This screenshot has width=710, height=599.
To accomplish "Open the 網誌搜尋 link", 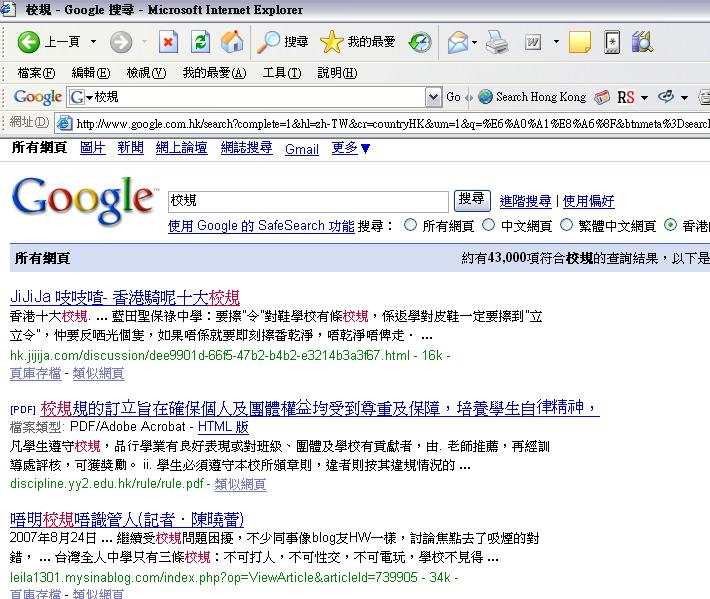I will tap(246, 148).
